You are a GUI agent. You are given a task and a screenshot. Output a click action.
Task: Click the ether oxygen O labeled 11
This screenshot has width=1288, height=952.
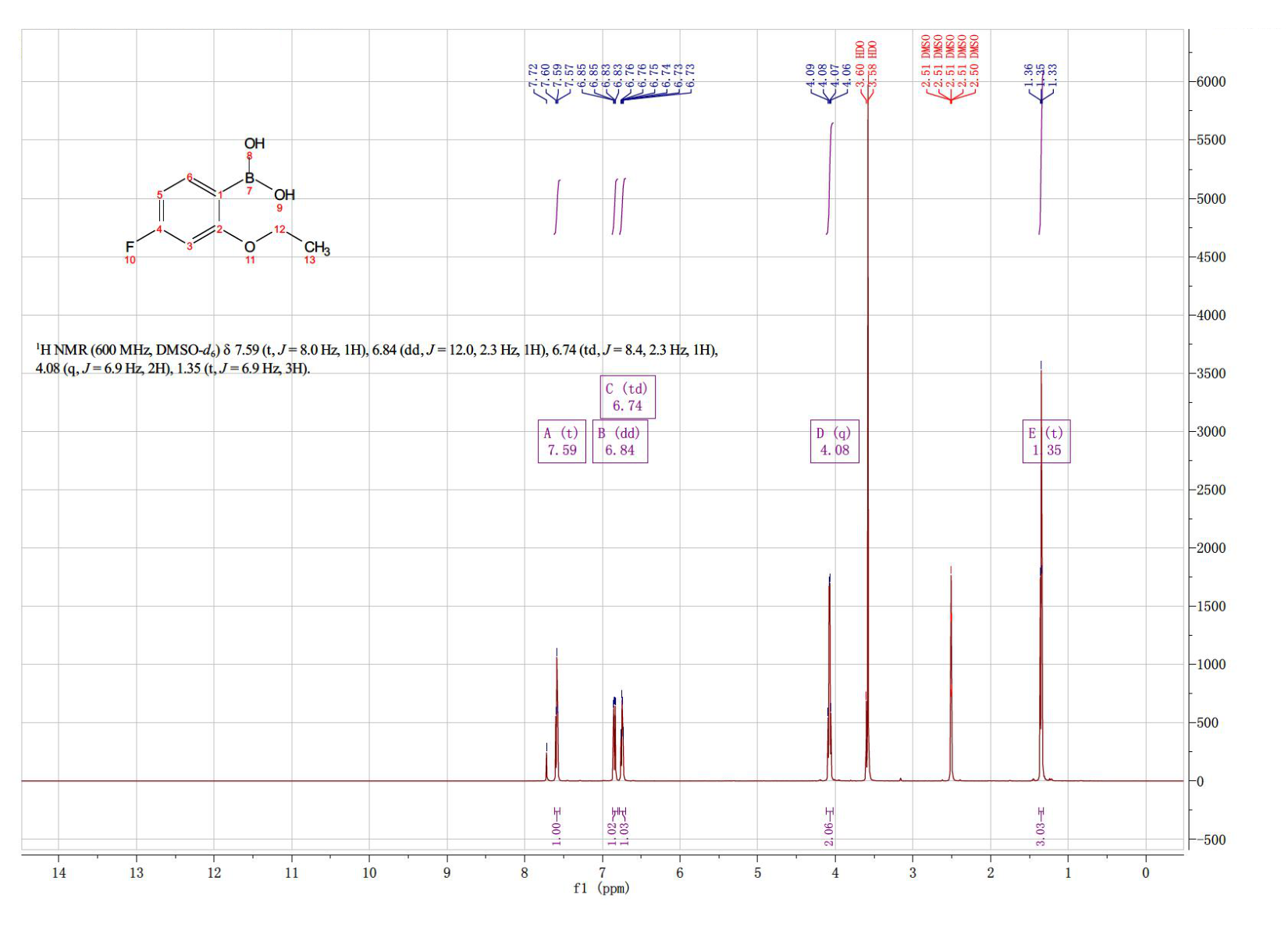coord(250,247)
